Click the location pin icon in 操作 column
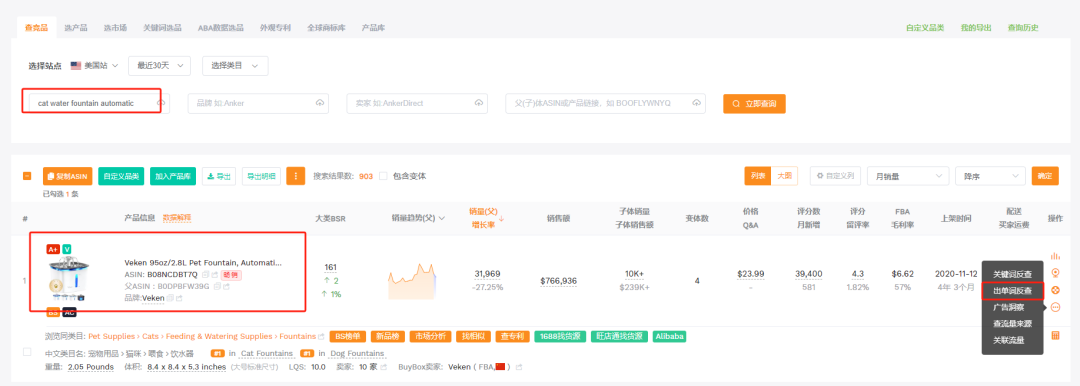This screenshot has width=1080, height=386. [1055, 273]
